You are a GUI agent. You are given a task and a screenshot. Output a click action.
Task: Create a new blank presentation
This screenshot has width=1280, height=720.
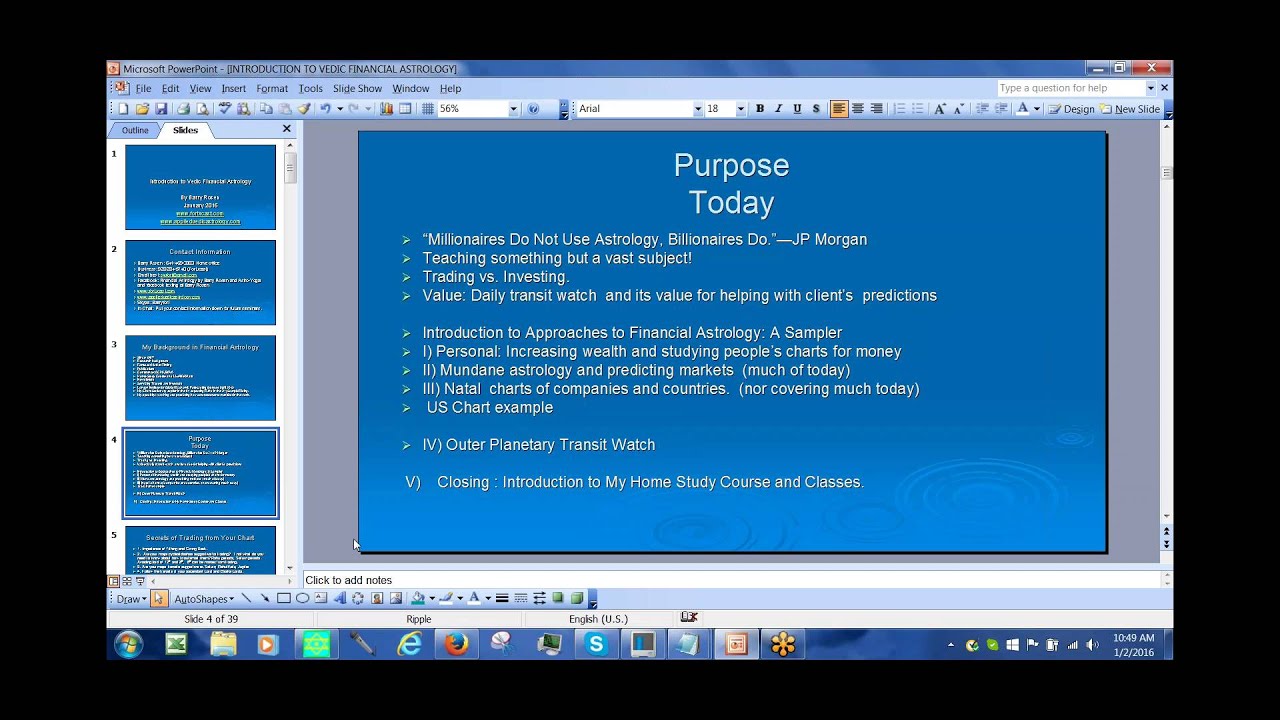point(123,109)
